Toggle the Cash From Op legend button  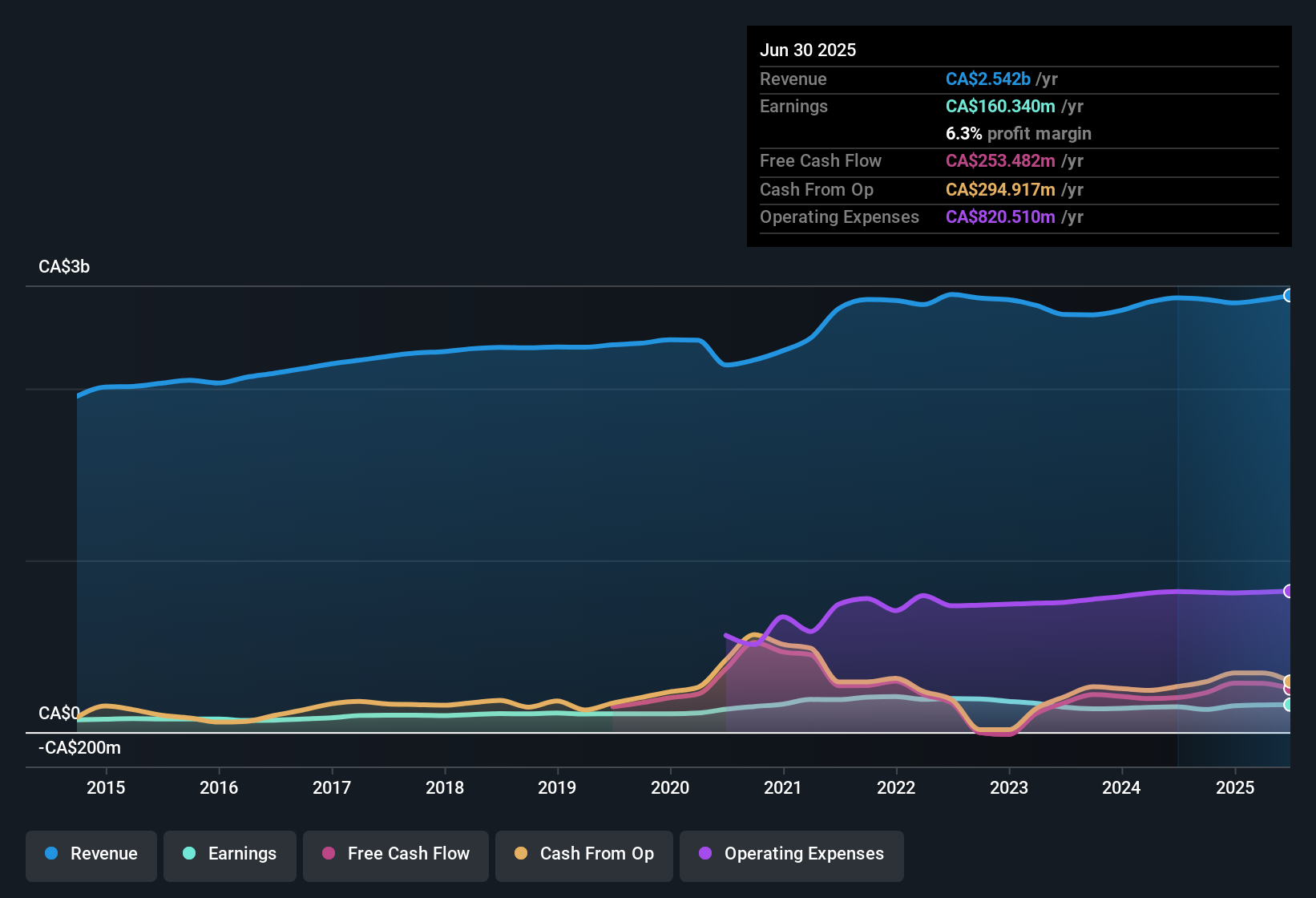[x=584, y=855]
